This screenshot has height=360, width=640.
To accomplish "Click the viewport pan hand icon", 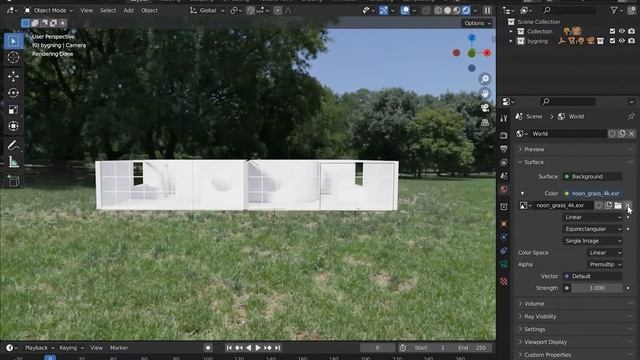I will click(x=484, y=93).
